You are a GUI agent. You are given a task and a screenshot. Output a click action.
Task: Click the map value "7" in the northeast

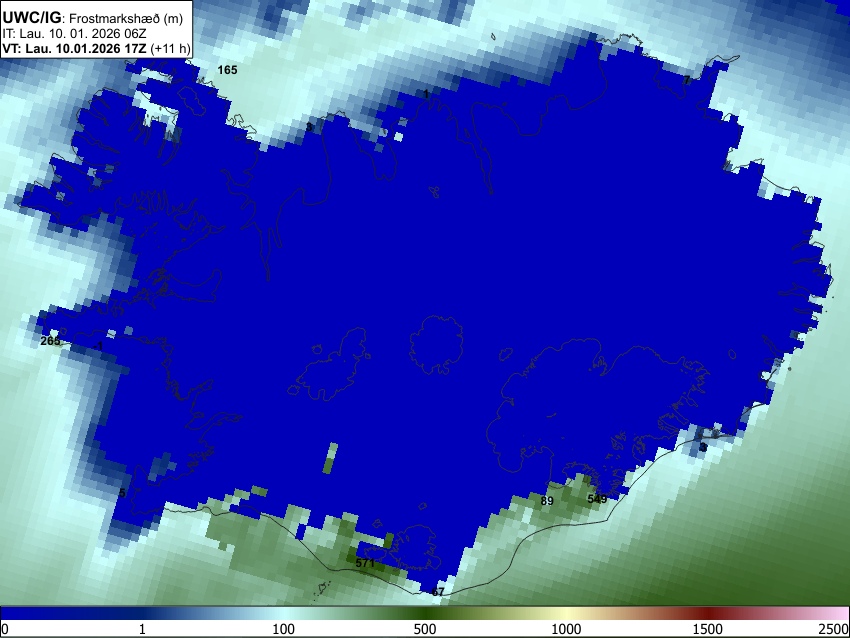pos(687,80)
